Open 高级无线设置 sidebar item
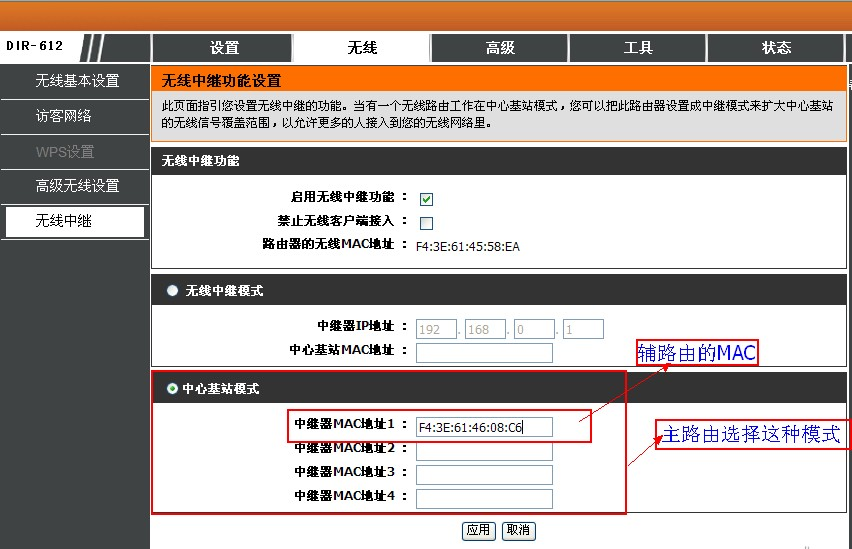 76,186
